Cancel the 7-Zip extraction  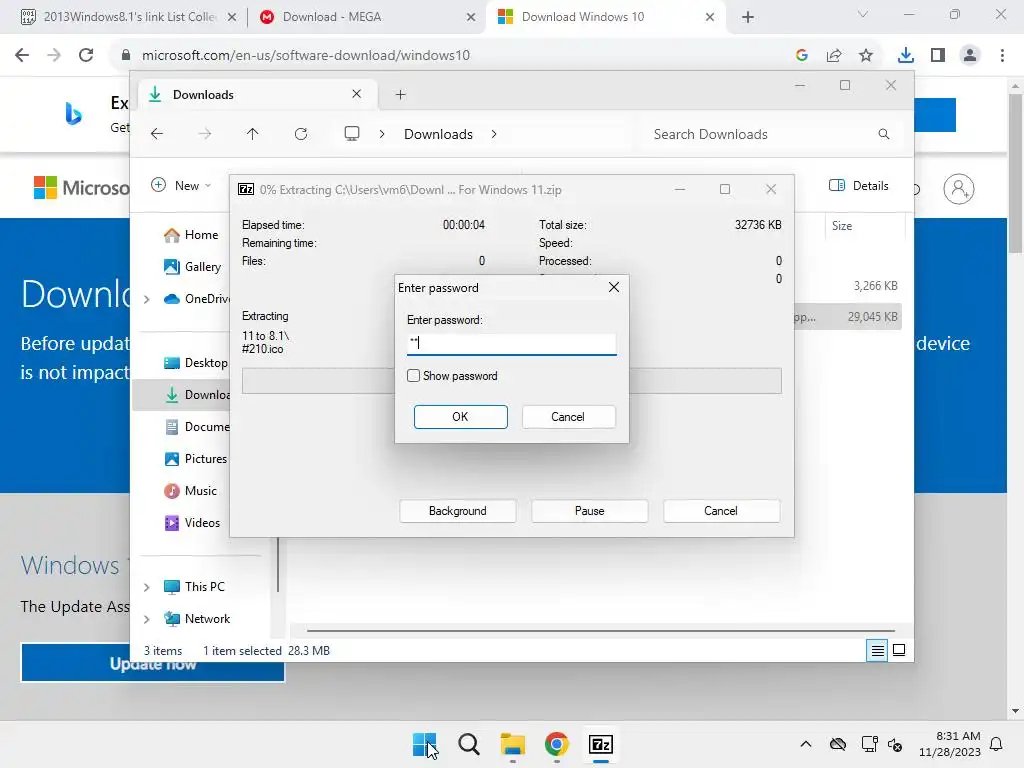(721, 511)
